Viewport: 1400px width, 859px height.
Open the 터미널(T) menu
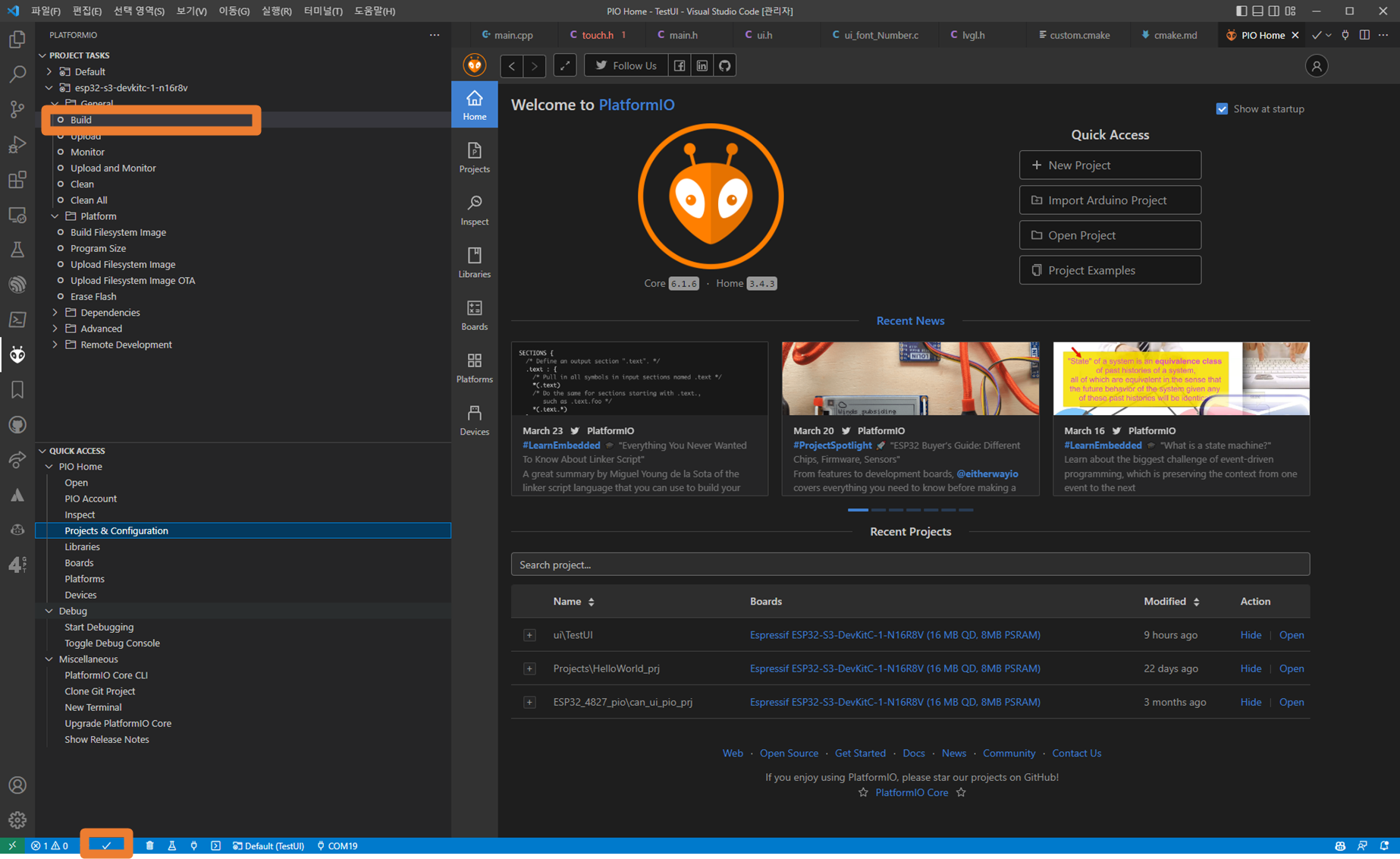pyautogui.click(x=322, y=11)
